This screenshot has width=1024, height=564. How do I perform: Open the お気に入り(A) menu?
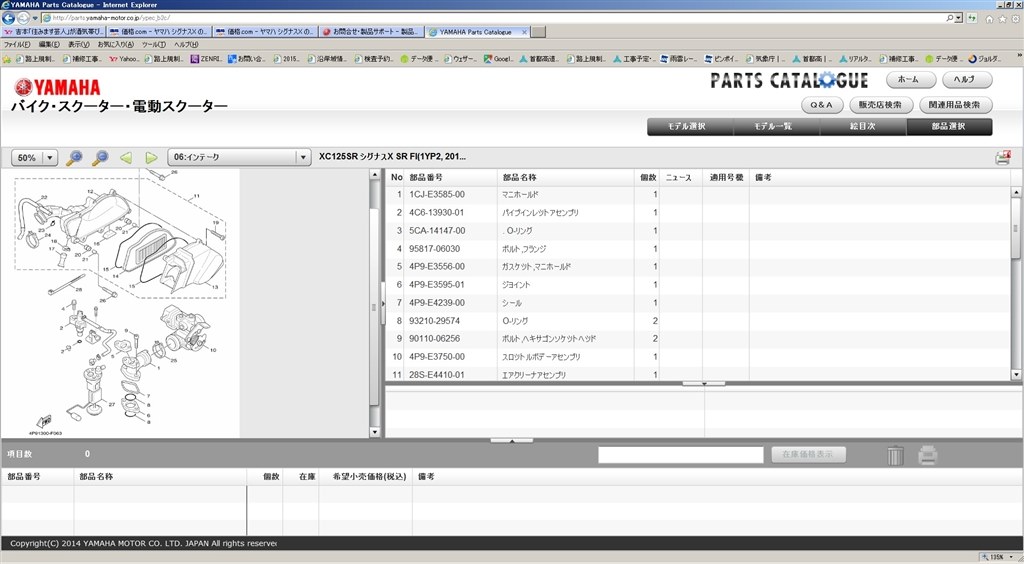tap(116, 44)
